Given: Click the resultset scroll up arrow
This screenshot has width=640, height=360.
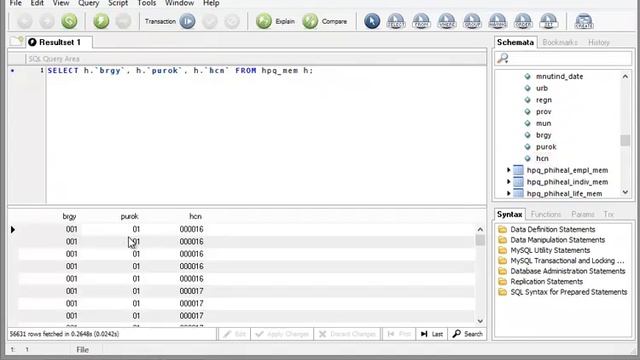Looking at the screenshot, I should coord(480,229).
